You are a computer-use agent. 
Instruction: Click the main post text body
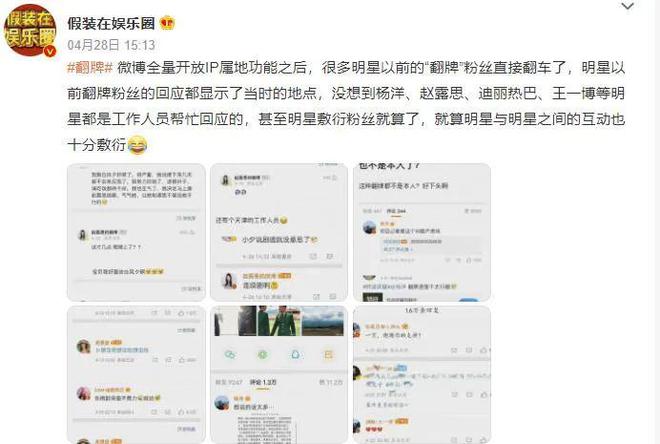pos(346,106)
